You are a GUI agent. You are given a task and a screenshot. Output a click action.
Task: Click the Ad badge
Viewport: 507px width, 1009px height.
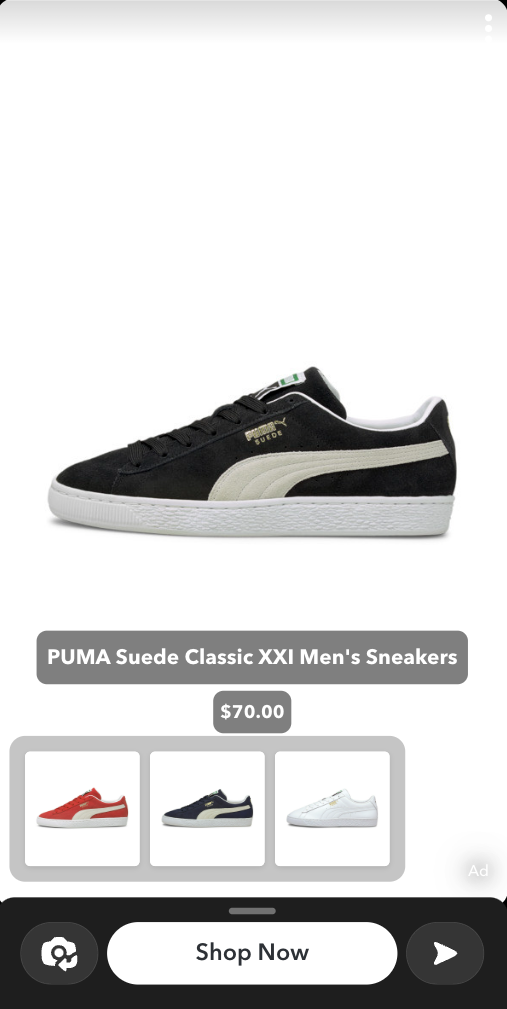click(x=478, y=871)
